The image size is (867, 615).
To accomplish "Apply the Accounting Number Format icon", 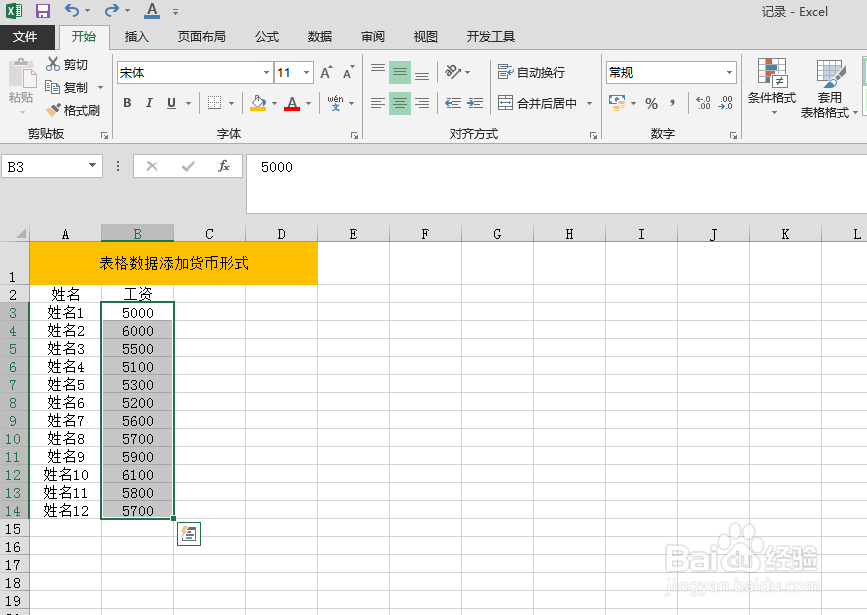I will point(618,102).
